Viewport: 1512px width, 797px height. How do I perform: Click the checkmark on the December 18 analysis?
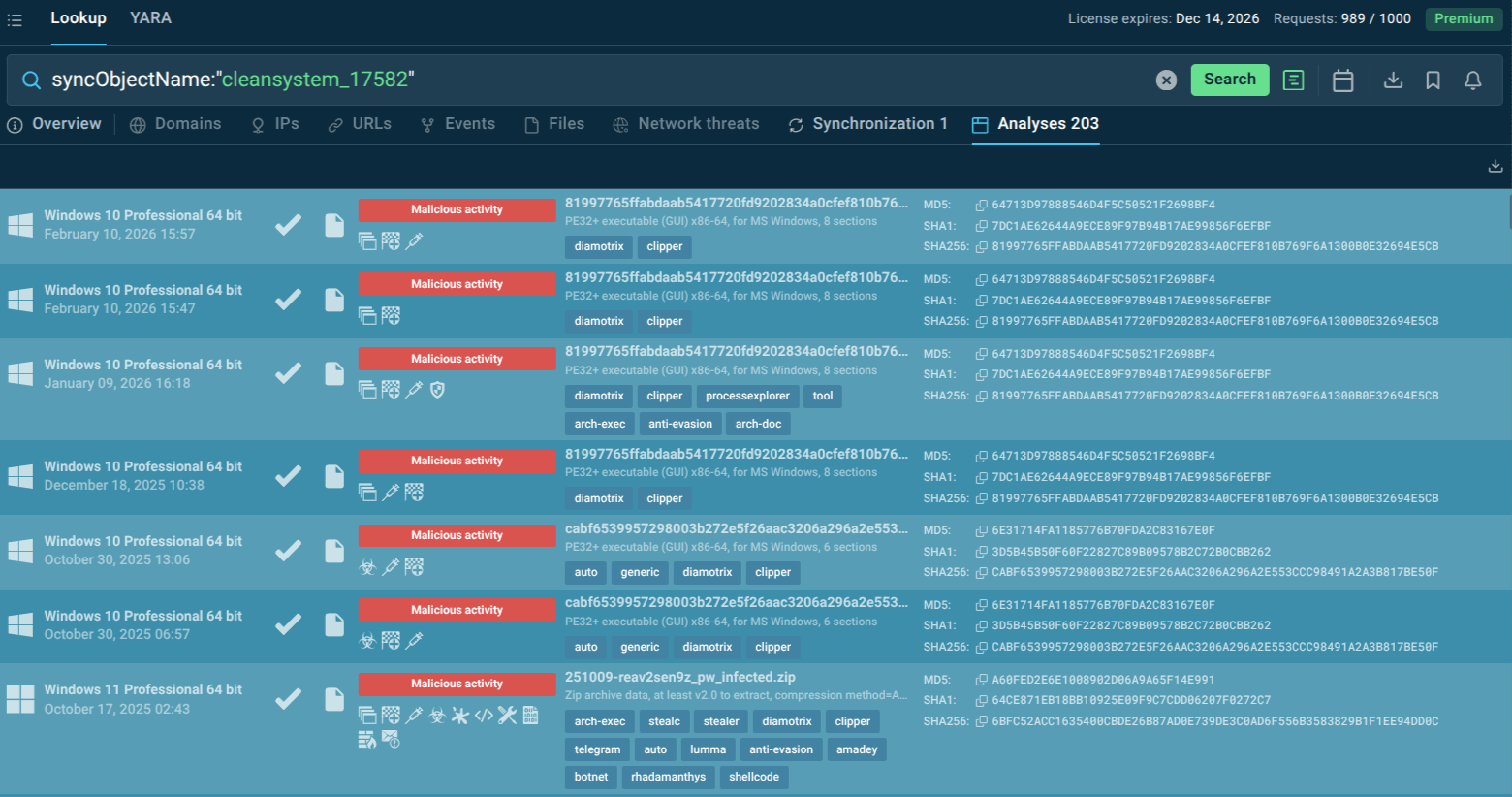pyautogui.click(x=288, y=474)
